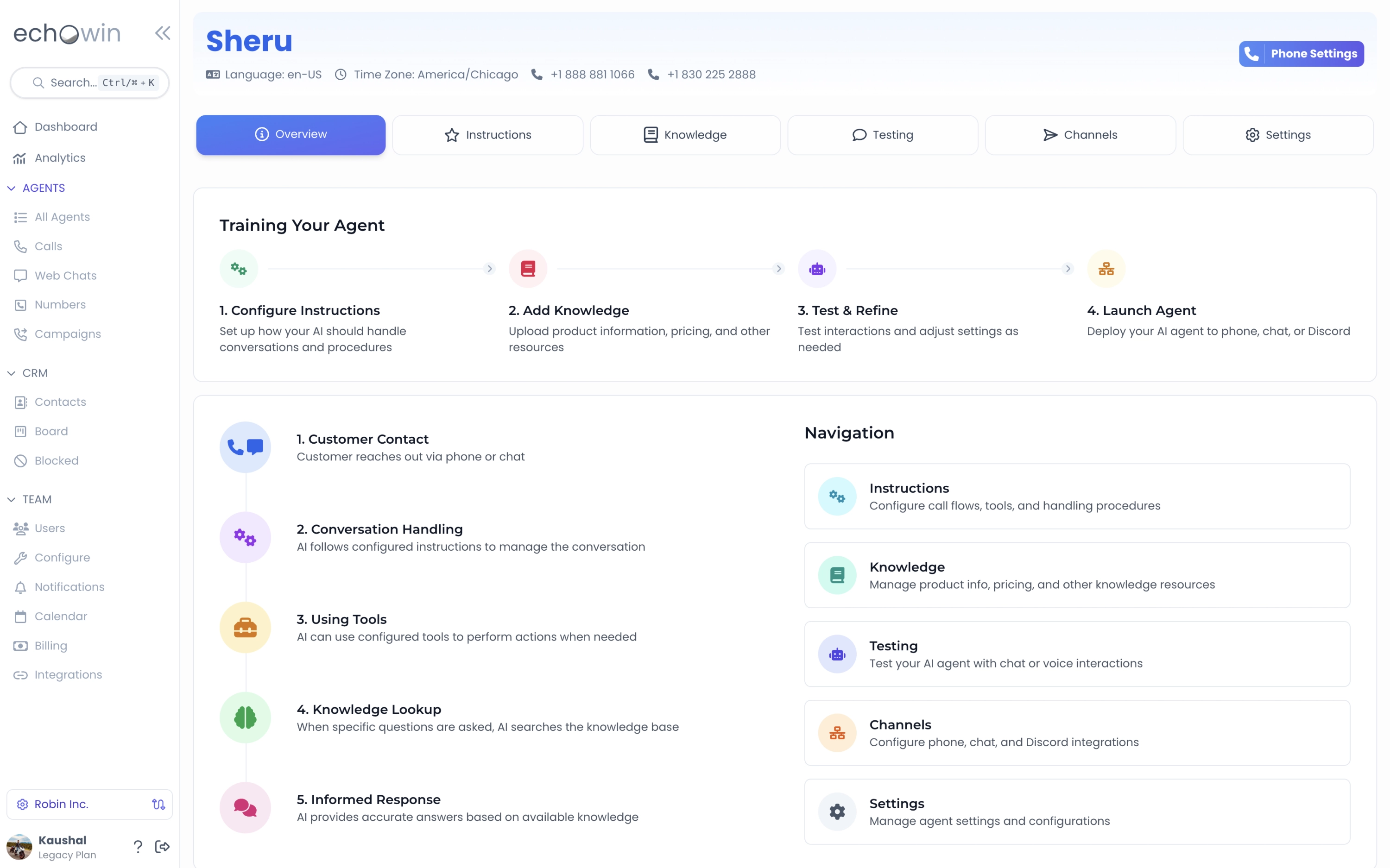Click the Configure Instructions step icon
This screenshot has height=868, width=1390.
click(238, 268)
